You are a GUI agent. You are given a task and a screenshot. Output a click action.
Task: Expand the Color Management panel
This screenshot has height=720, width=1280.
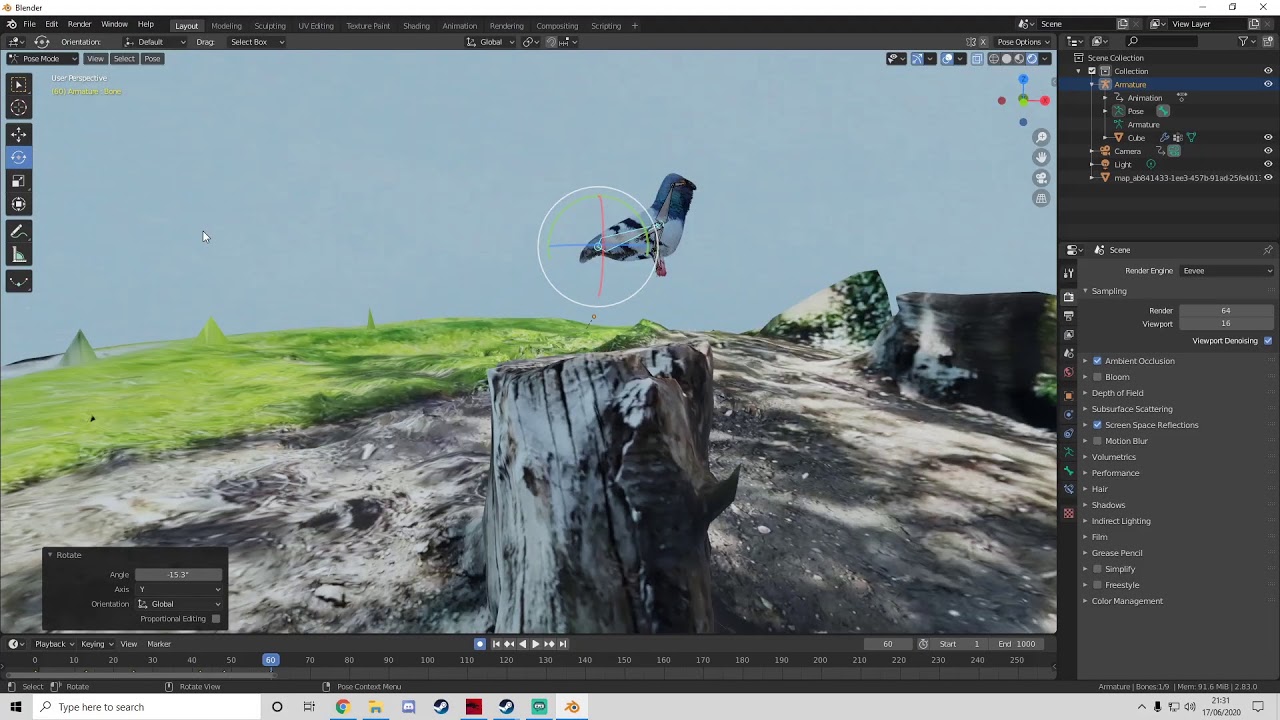1127,601
